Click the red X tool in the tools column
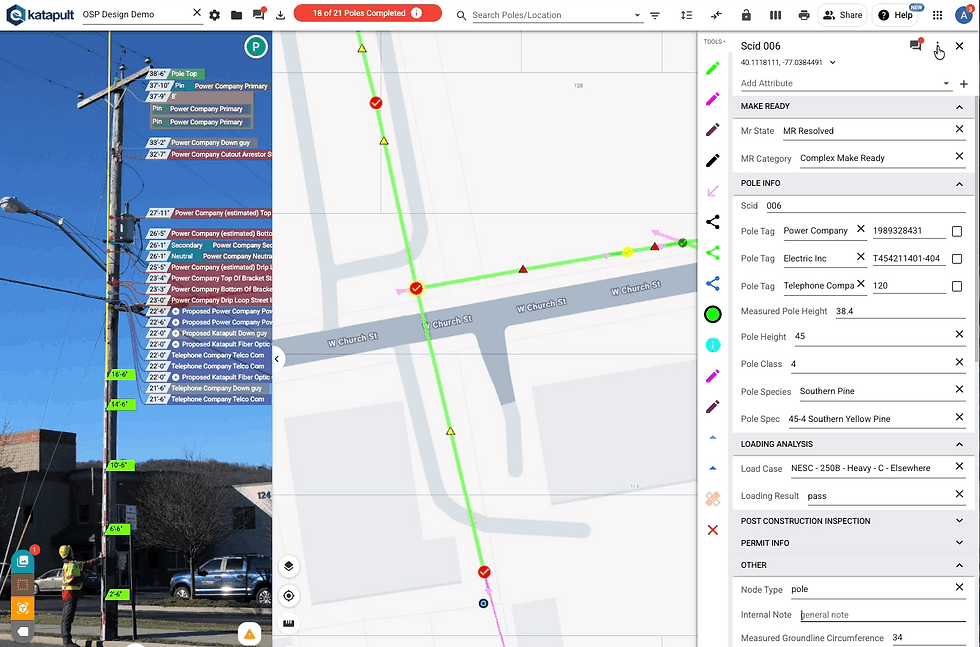 pyautogui.click(x=712, y=530)
